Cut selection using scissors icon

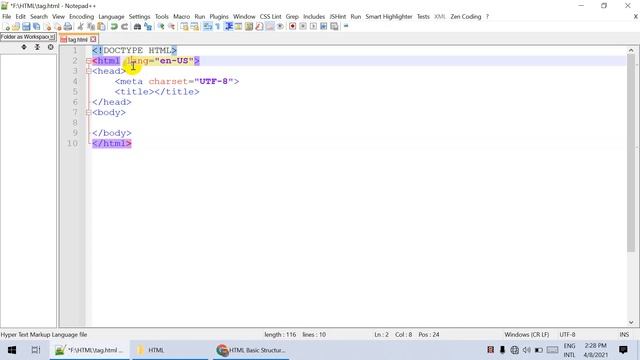pos(80,27)
